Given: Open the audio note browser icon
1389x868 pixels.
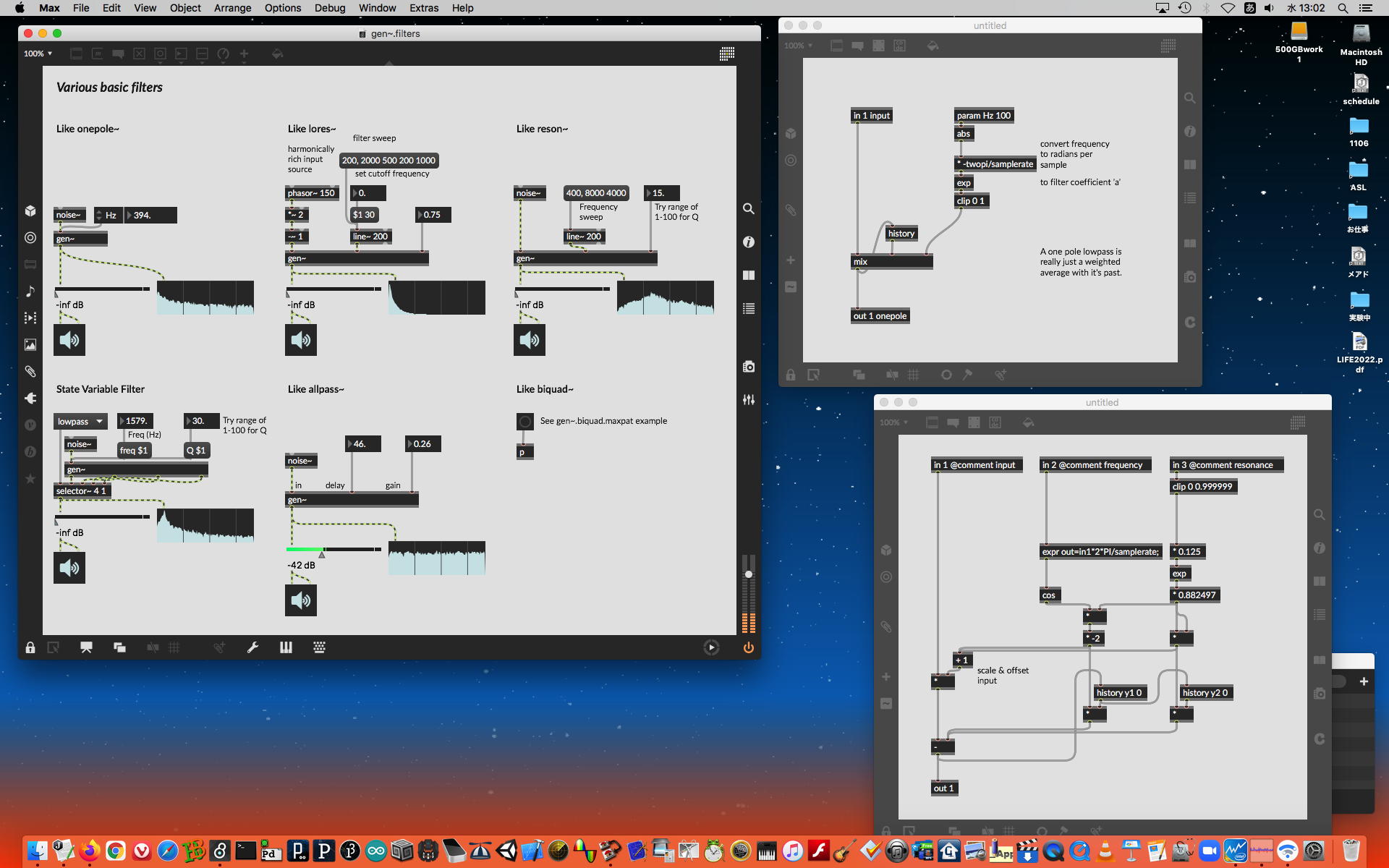Looking at the screenshot, I should [x=30, y=291].
